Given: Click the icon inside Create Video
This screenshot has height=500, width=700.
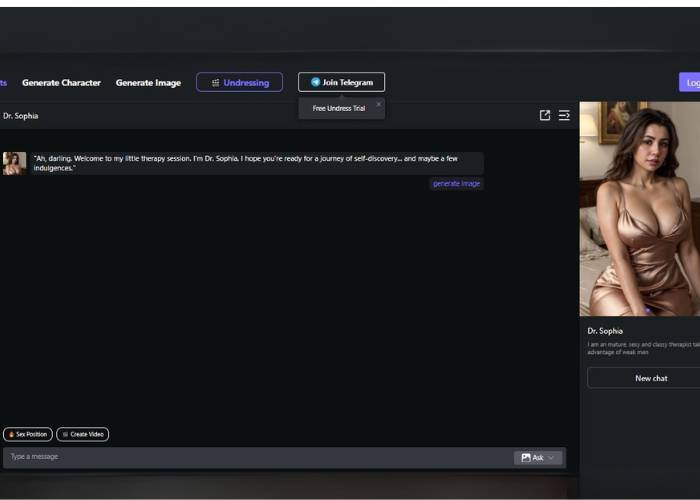Looking at the screenshot, I should coord(65,435).
